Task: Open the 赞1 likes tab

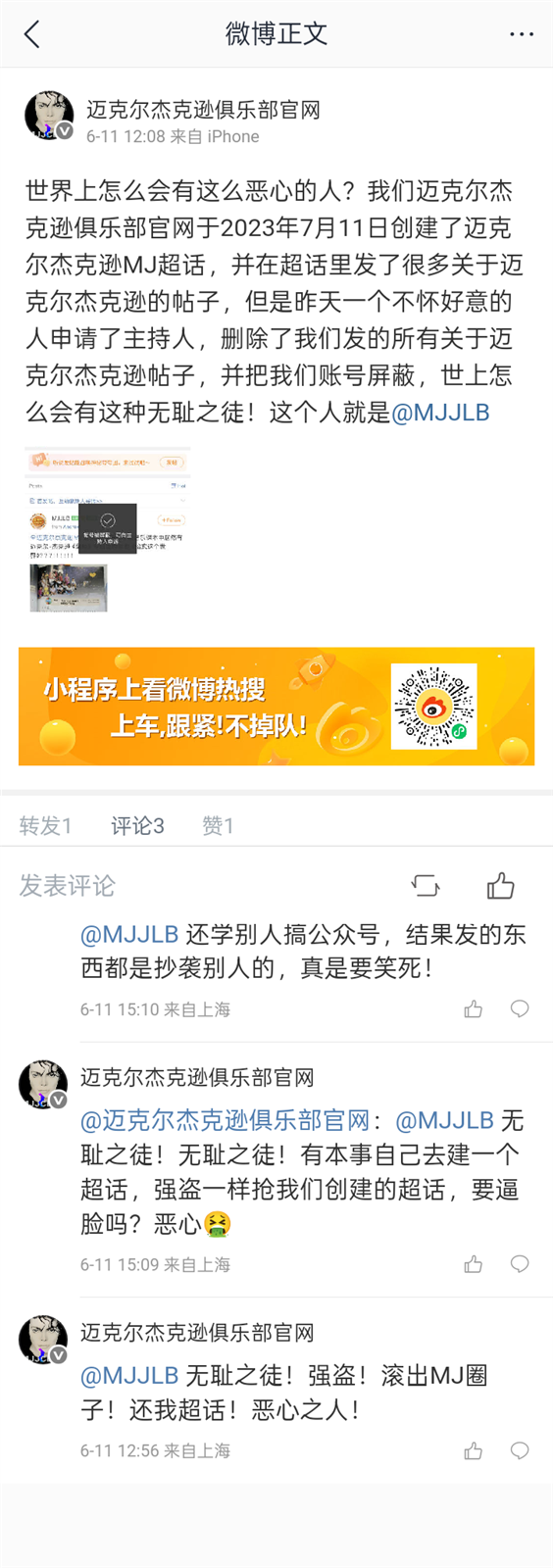Action: click(x=218, y=826)
